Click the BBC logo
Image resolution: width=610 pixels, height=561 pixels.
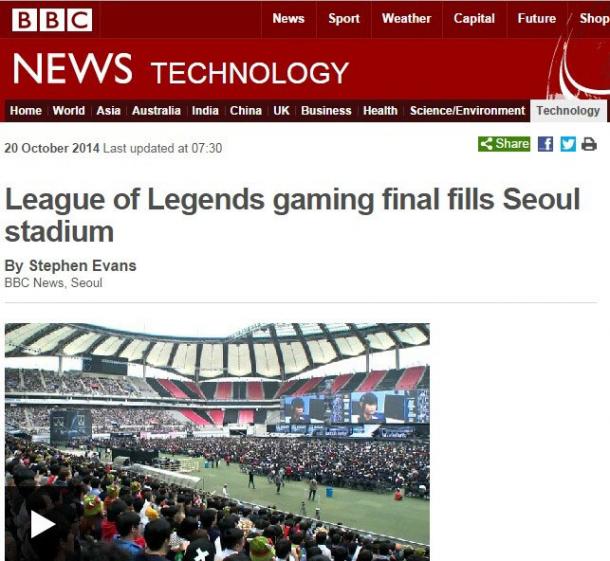tap(52, 19)
